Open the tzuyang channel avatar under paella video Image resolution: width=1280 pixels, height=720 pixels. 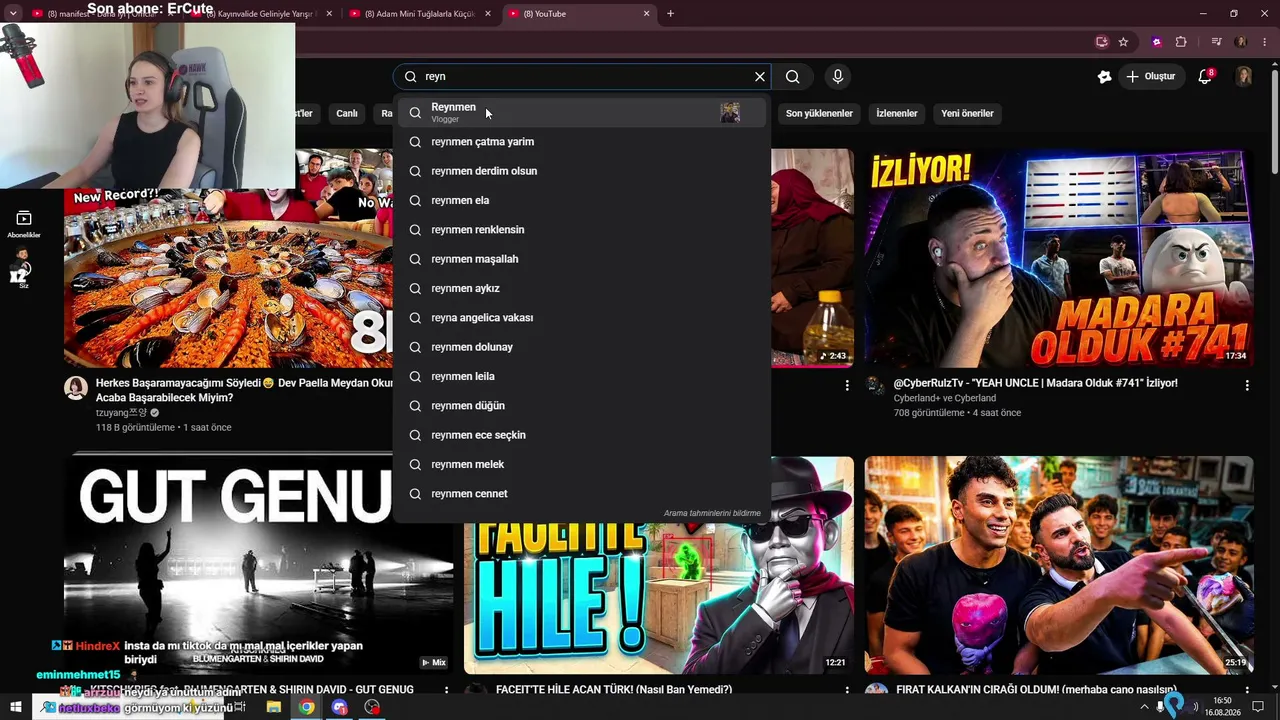pyautogui.click(x=76, y=388)
